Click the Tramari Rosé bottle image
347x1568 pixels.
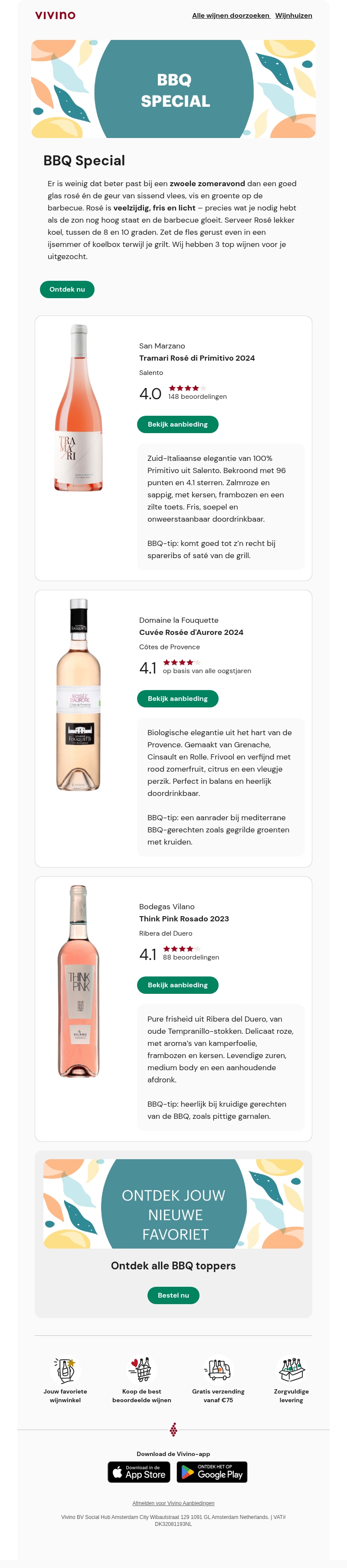coord(79,408)
